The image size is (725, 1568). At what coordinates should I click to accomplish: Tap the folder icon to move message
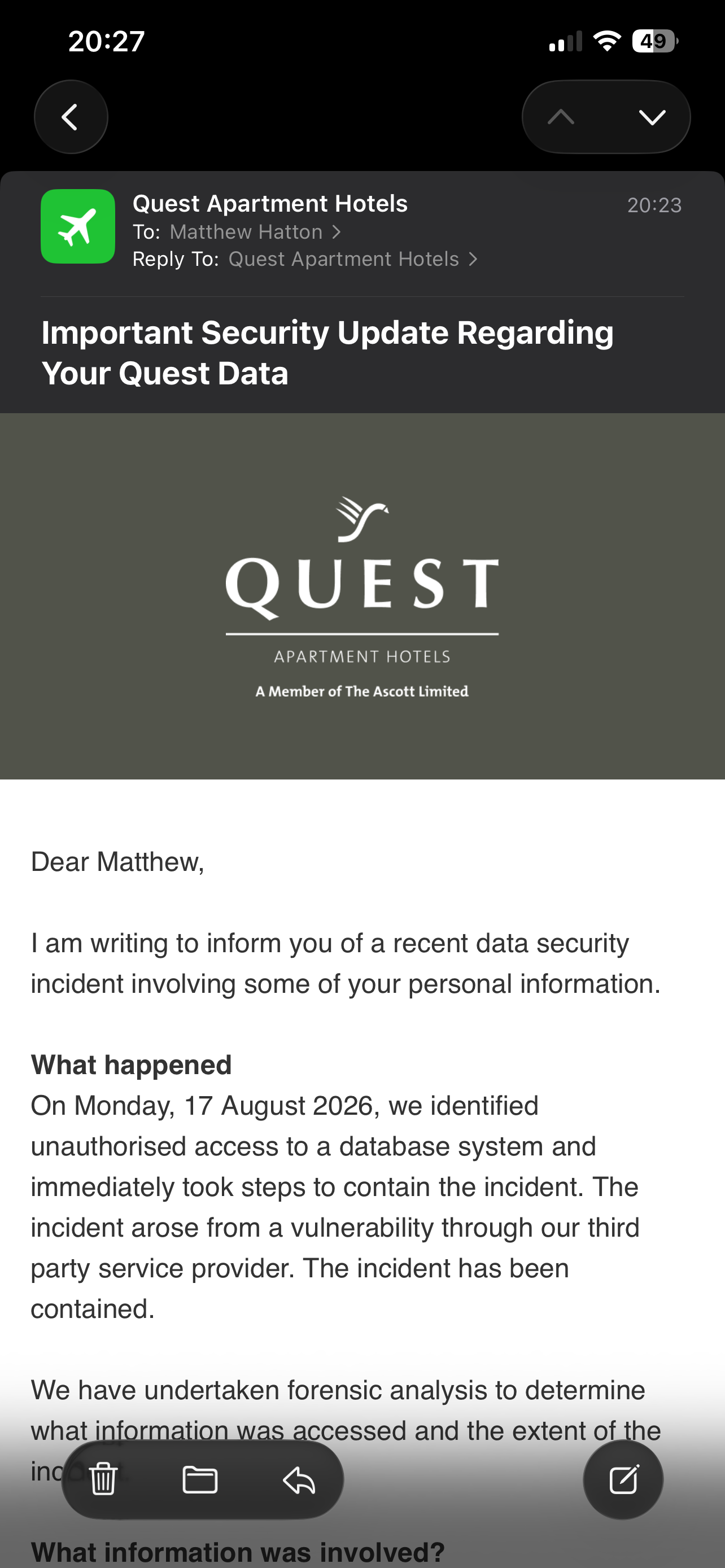coord(200,1479)
